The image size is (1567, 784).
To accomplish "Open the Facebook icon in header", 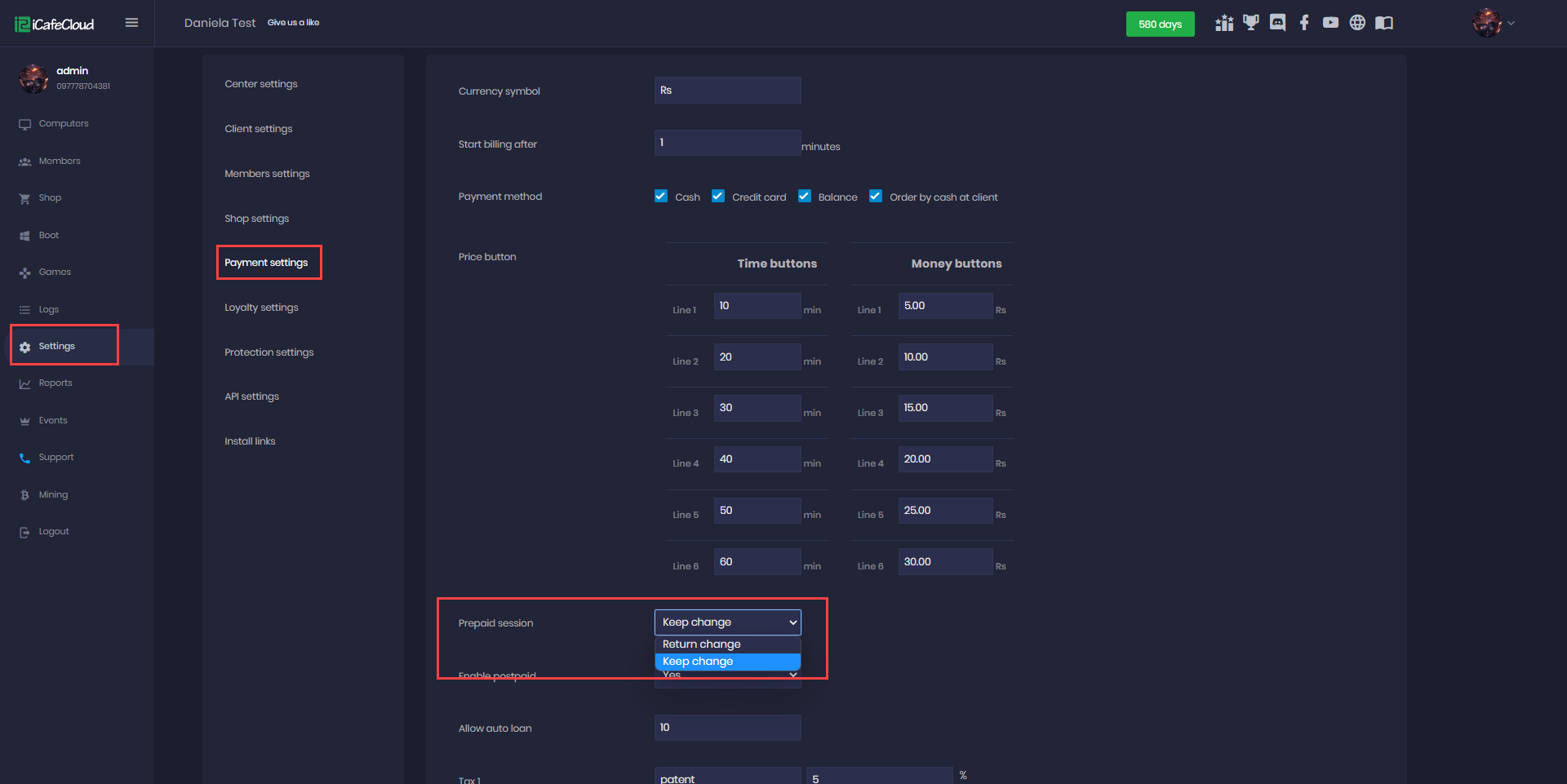I will point(1304,23).
